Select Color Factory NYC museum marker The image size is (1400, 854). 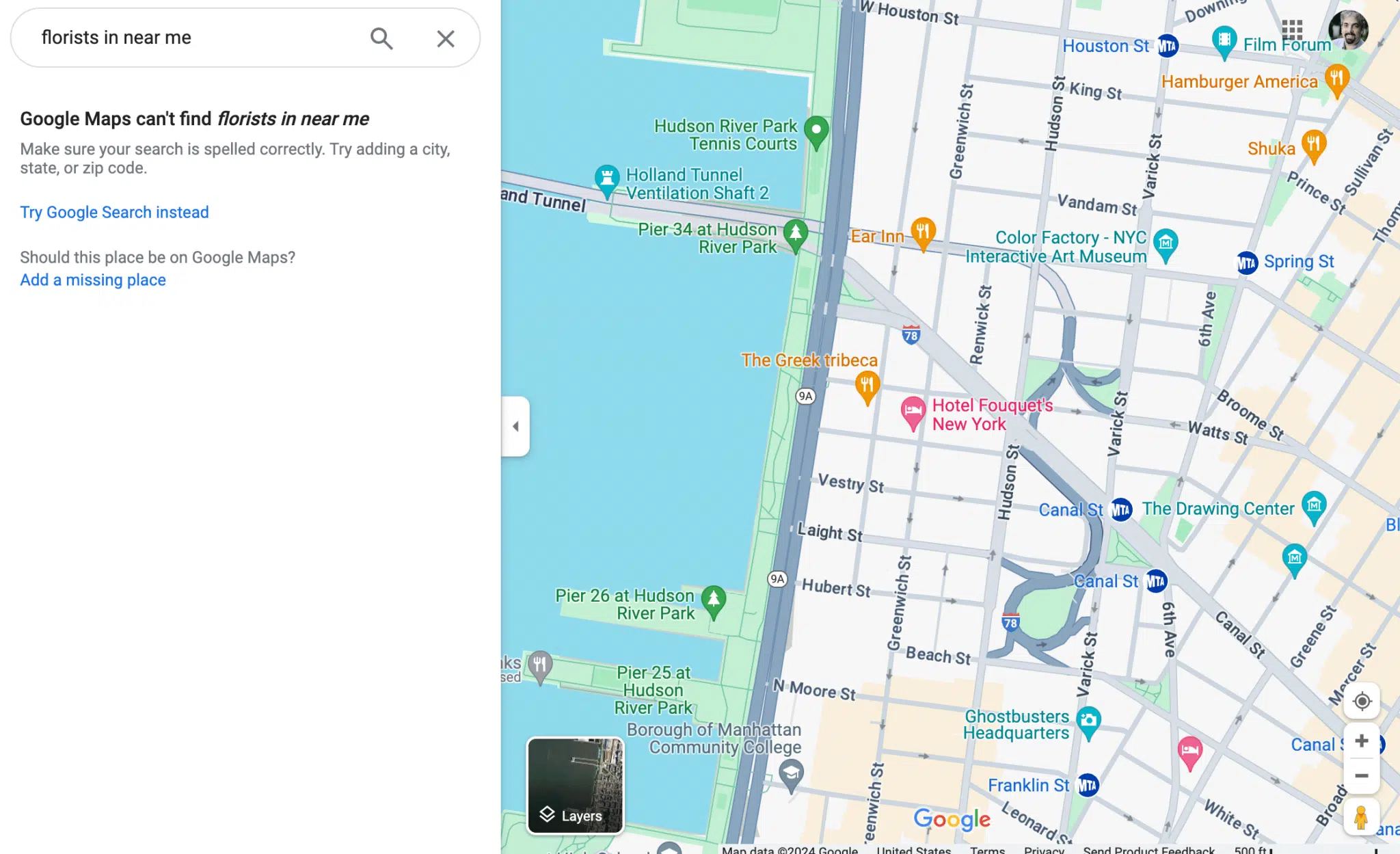pyautogui.click(x=1166, y=245)
